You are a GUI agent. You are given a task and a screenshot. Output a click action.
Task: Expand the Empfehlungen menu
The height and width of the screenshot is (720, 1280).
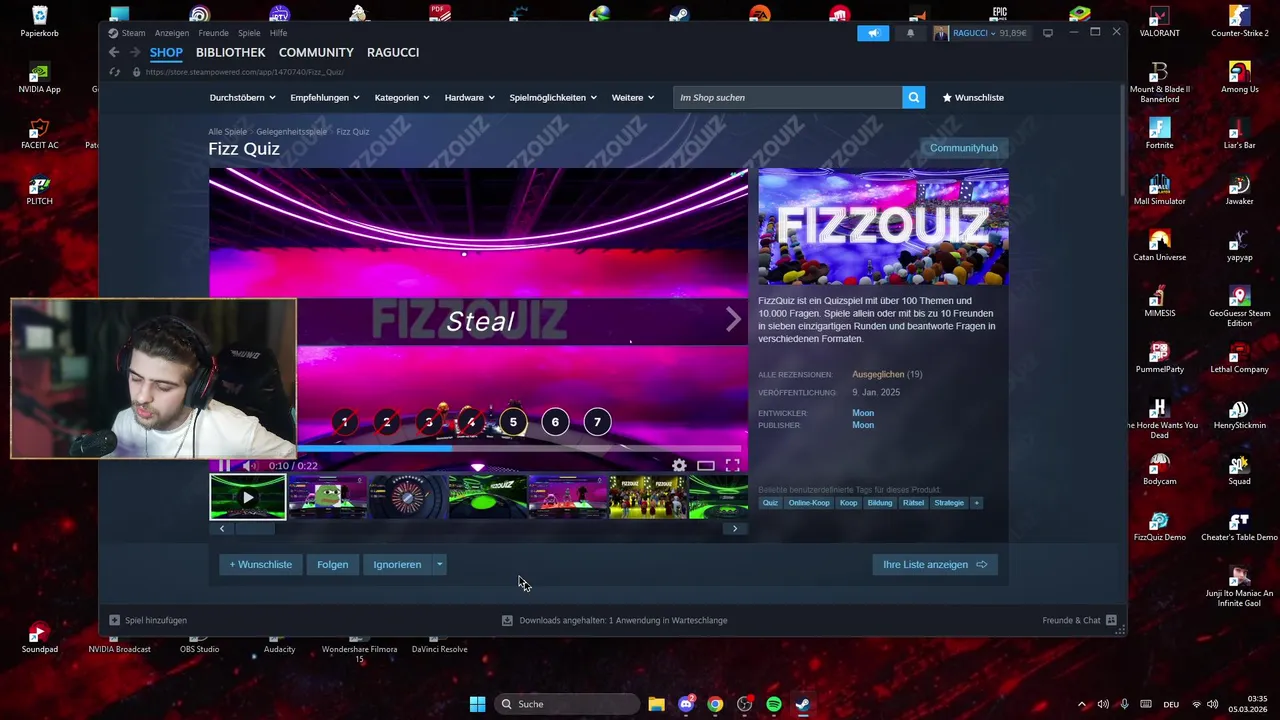tap(324, 97)
